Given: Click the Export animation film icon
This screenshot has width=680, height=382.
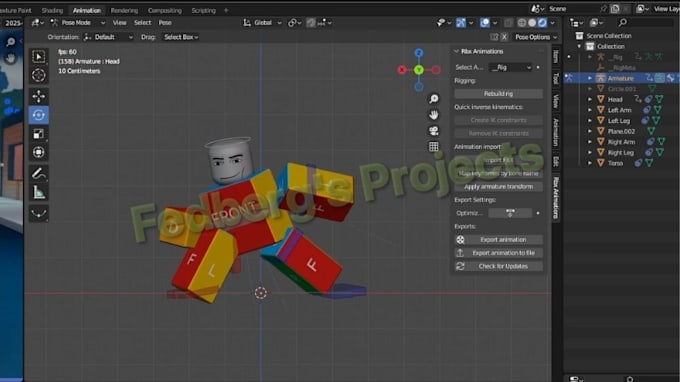Looking at the screenshot, I should (460, 239).
